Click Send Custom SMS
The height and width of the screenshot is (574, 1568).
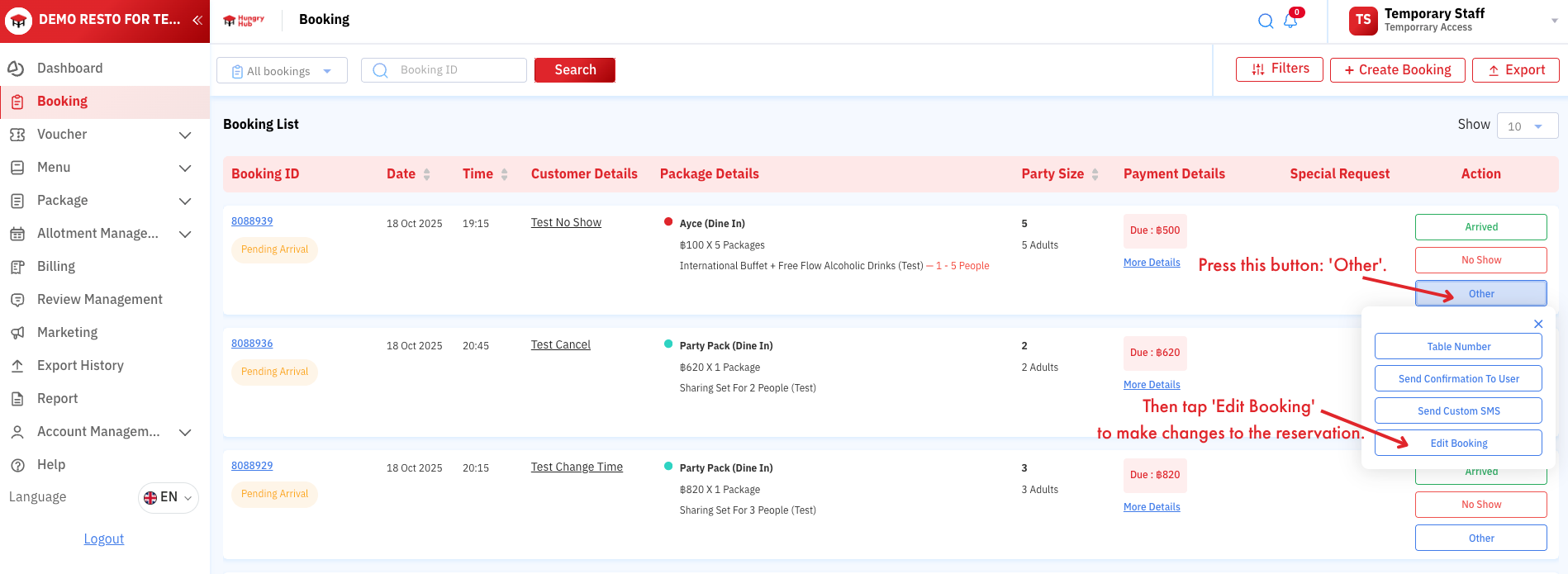coord(1458,411)
